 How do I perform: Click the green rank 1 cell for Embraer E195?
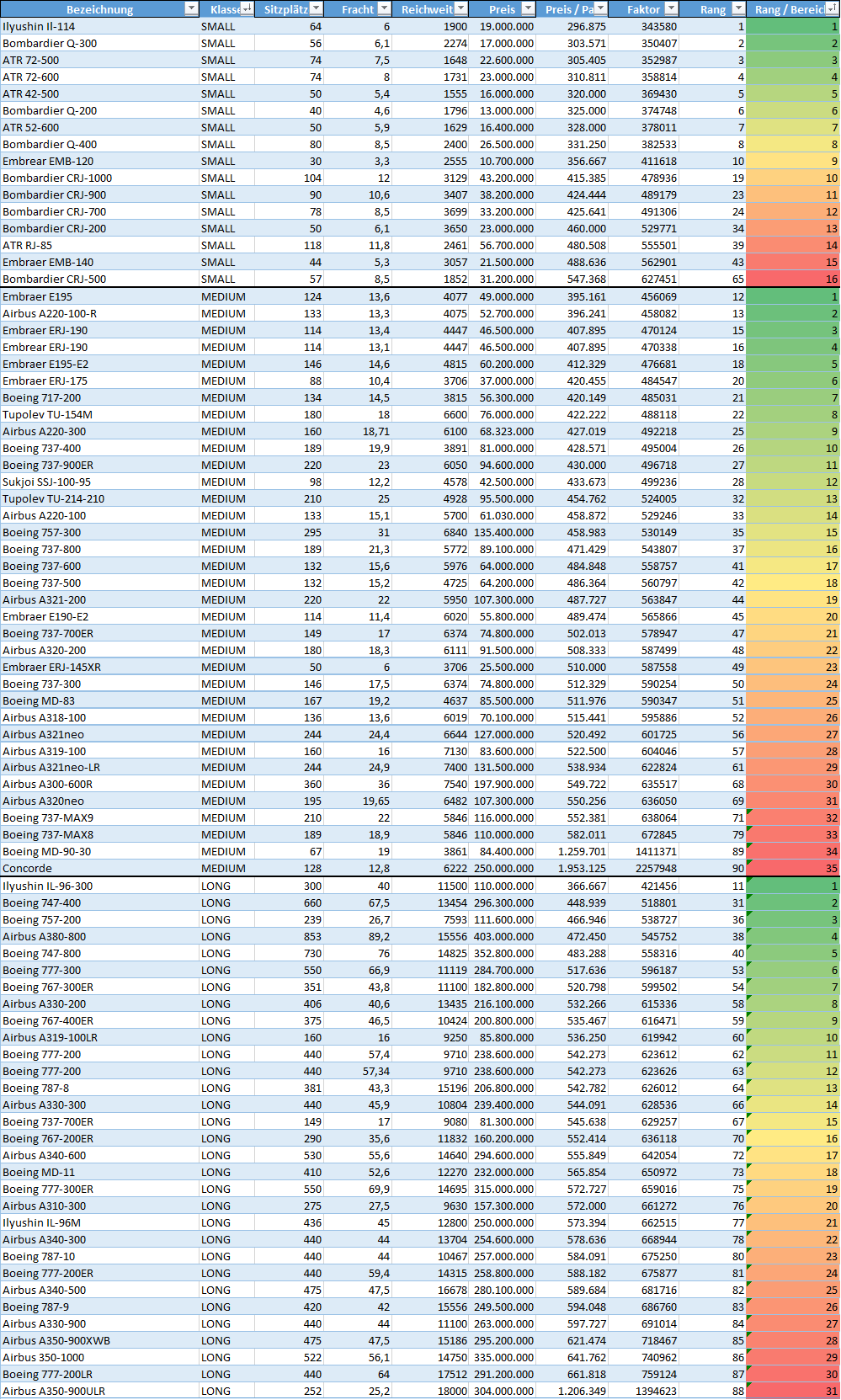792,296
